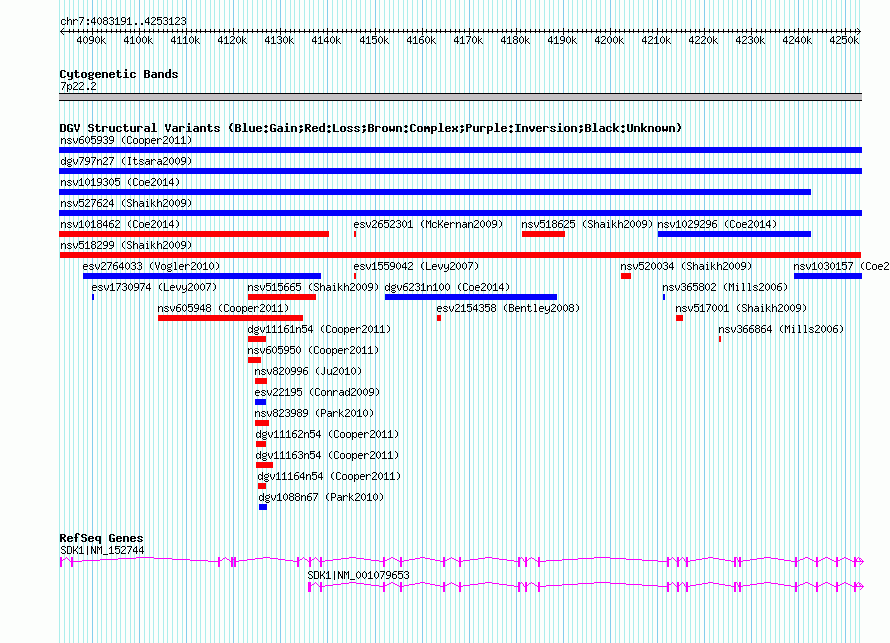Select the nsv520034 (Shaikh2009) variant label

pos(686,266)
